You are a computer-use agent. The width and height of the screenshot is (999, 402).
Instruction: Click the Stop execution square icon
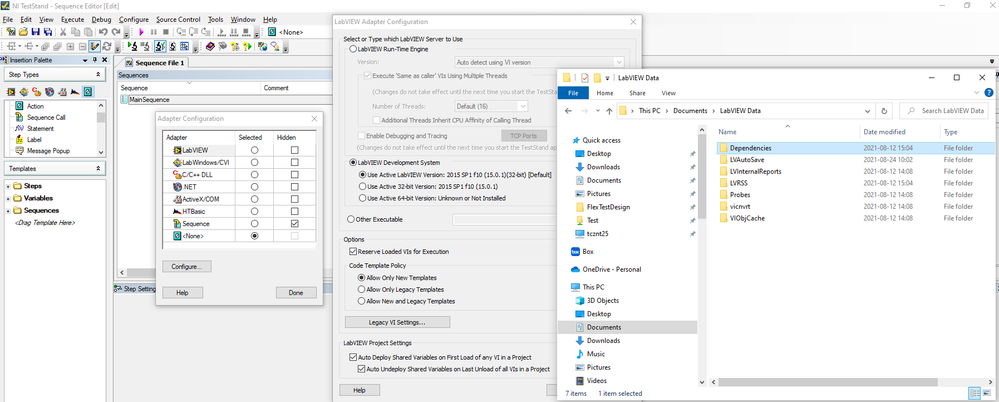166,32
